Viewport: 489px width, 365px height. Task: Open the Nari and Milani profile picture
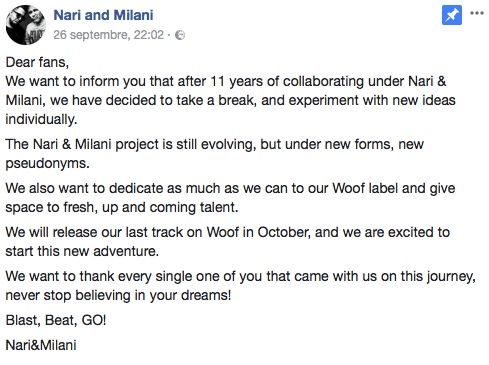(26, 25)
